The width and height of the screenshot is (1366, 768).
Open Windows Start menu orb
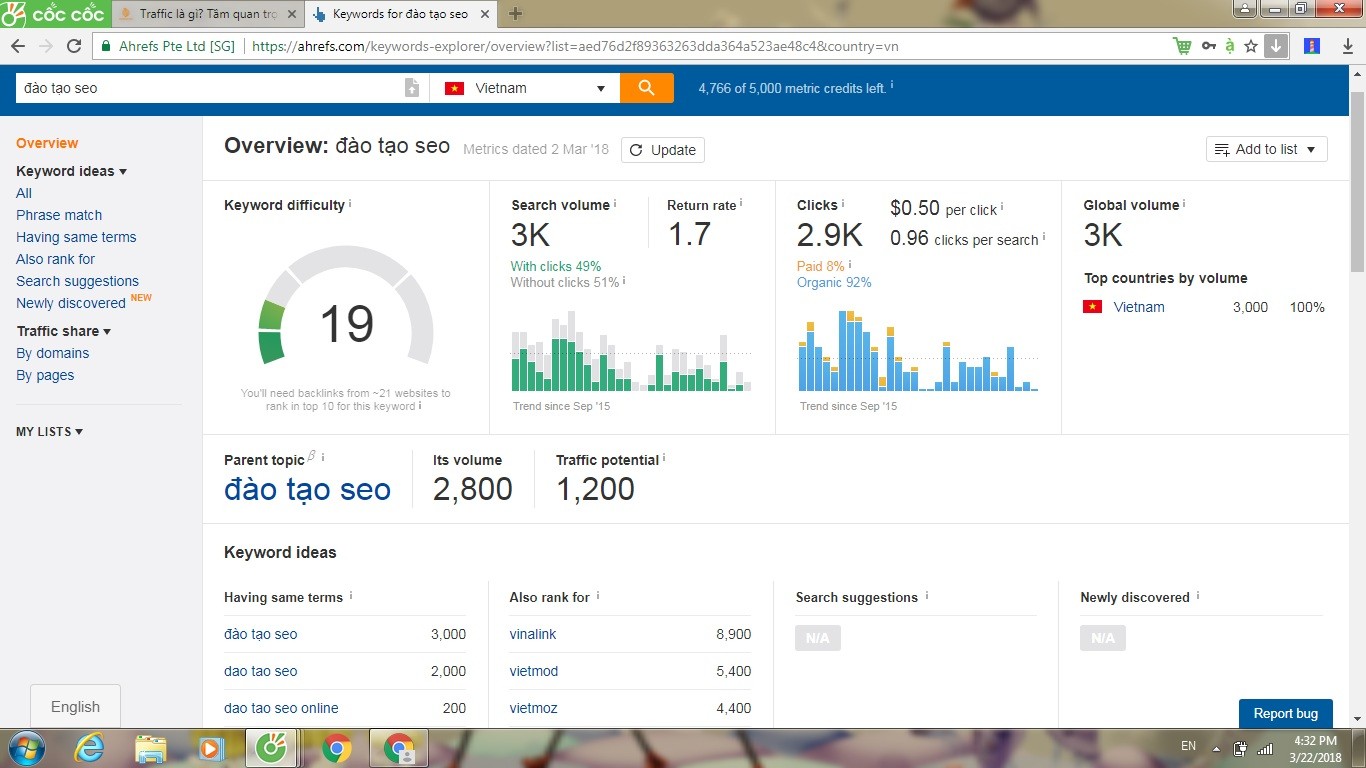tap(26, 748)
